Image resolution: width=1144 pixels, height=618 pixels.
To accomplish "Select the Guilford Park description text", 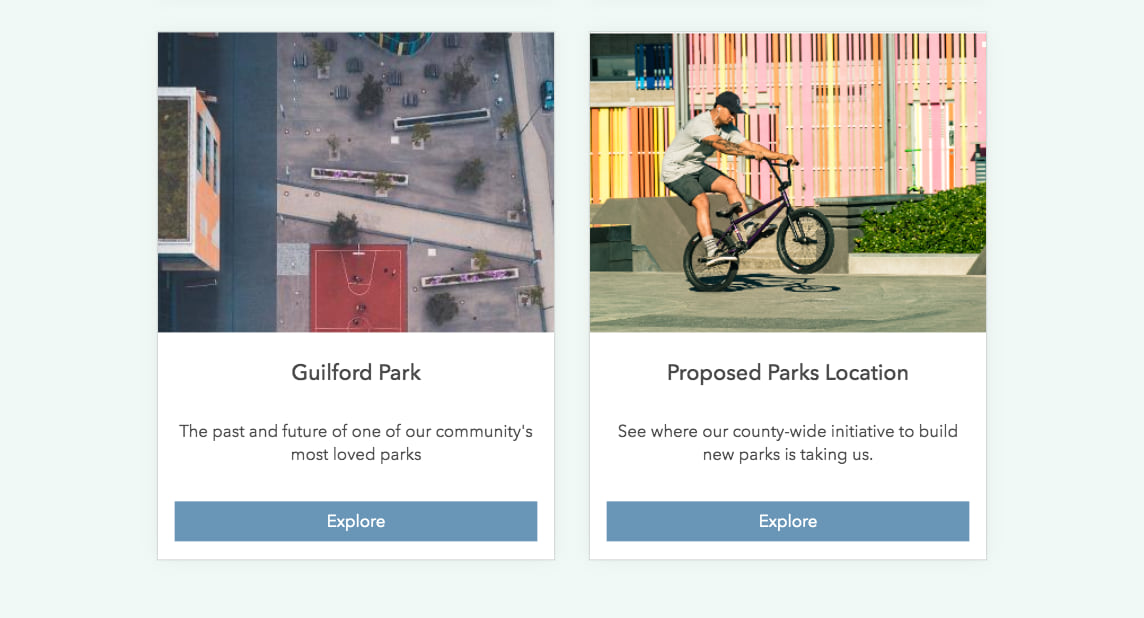I will point(356,443).
